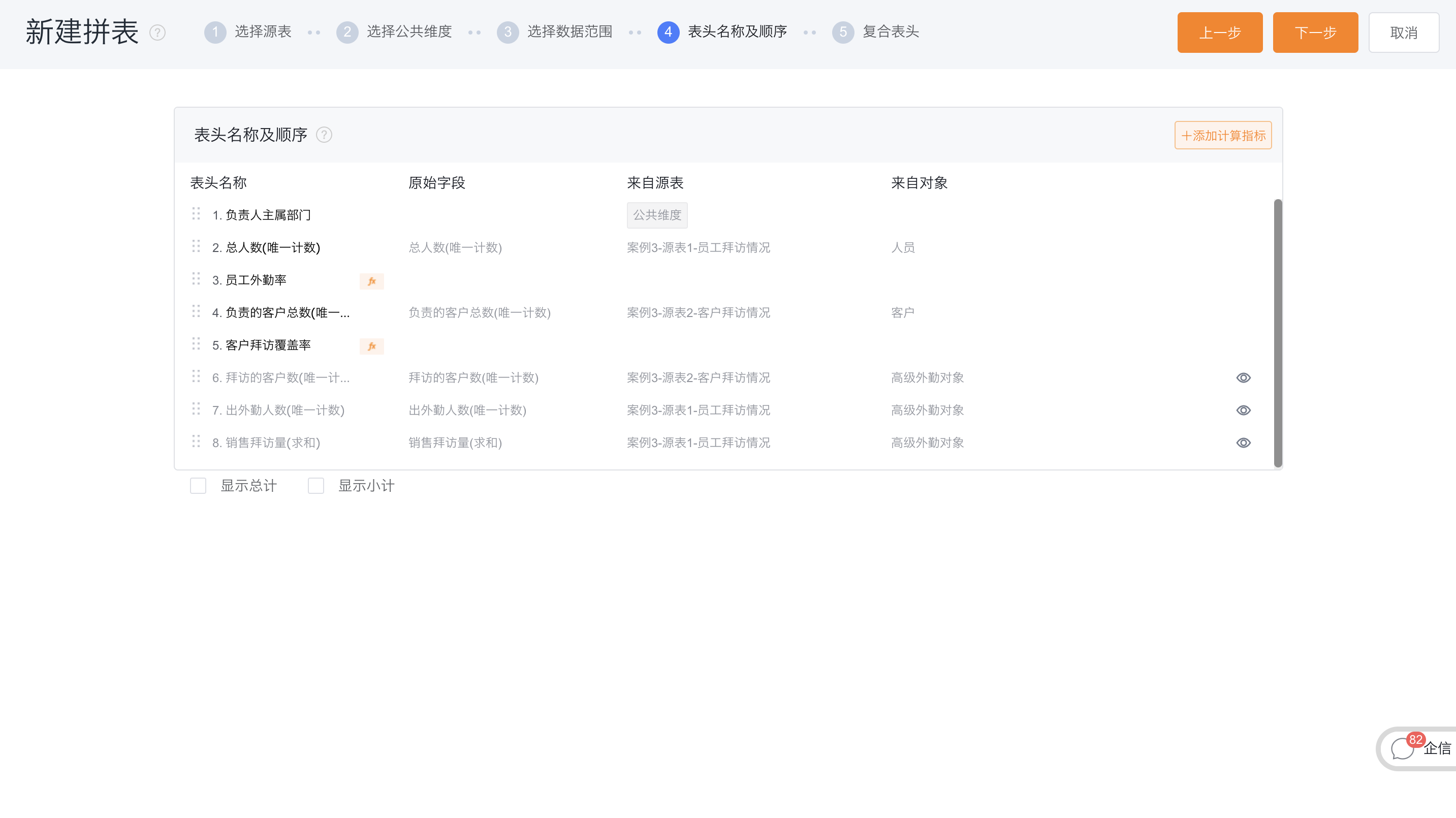The image size is (1456, 818).
Task: Click drag handle for 负责人主属部门 row
Action: coord(196,214)
